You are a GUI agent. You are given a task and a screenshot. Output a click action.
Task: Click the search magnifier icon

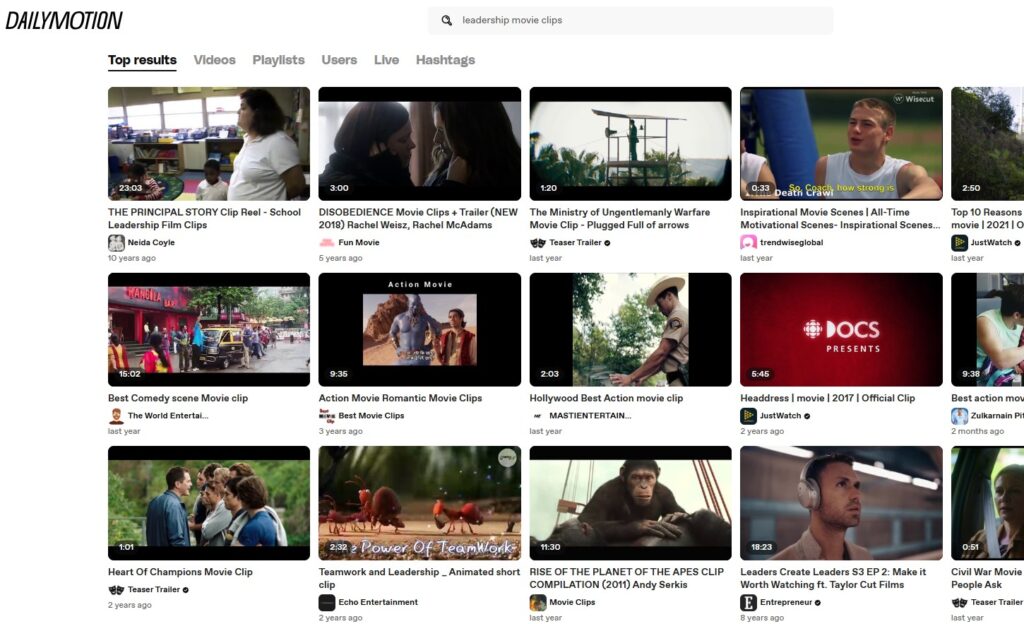pyautogui.click(x=447, y=20)
